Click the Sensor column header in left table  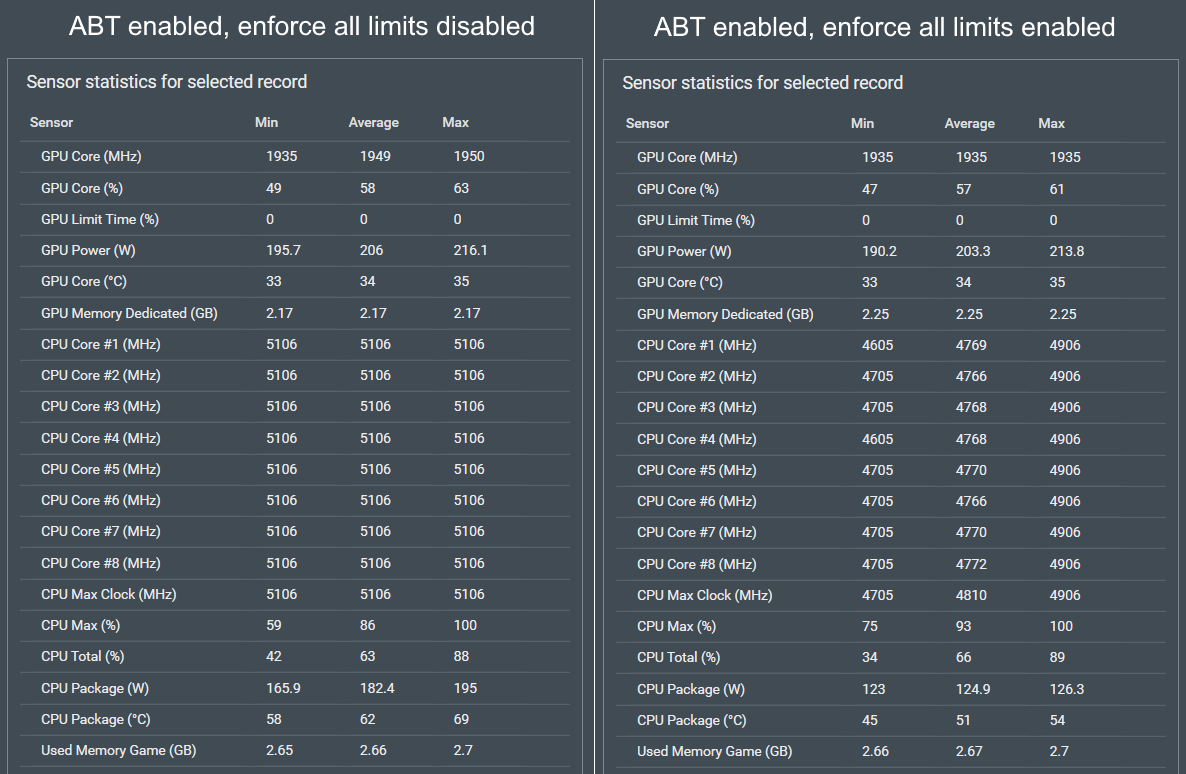pos(51,122)
